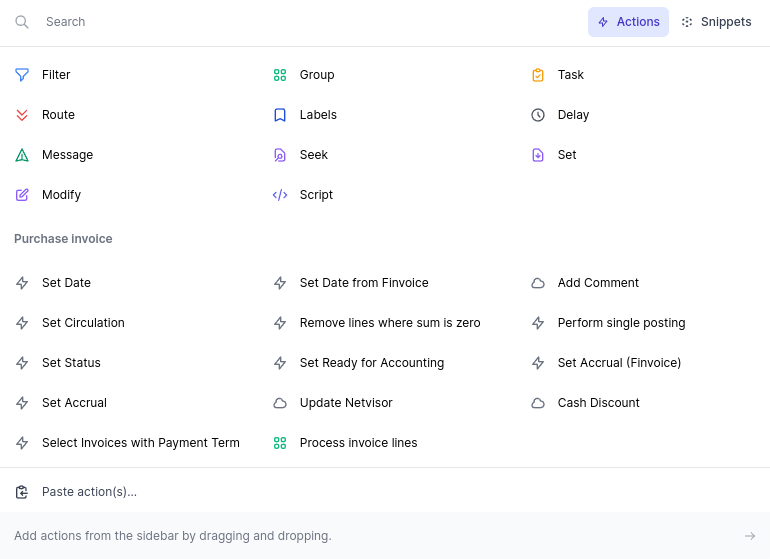Image resolution: width=770 pixels, height=559 pixels.
Task: Switch to the Snippets tab
Action: [716, 22]
